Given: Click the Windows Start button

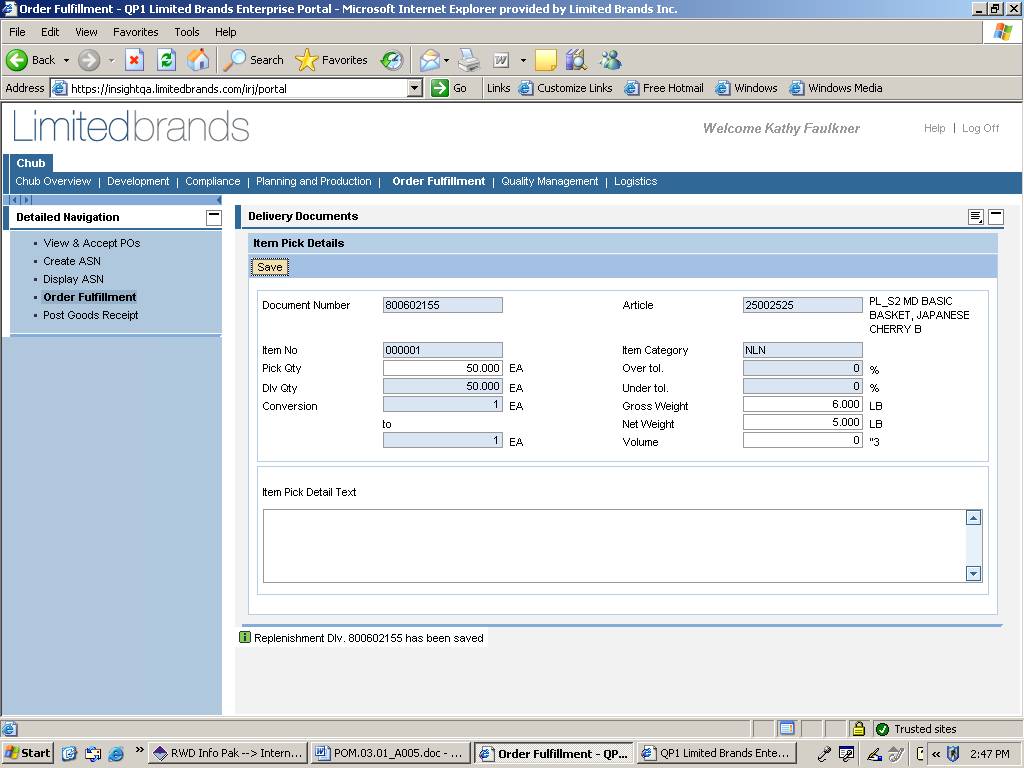Looking at the screenshot, I should pos(27,753).
